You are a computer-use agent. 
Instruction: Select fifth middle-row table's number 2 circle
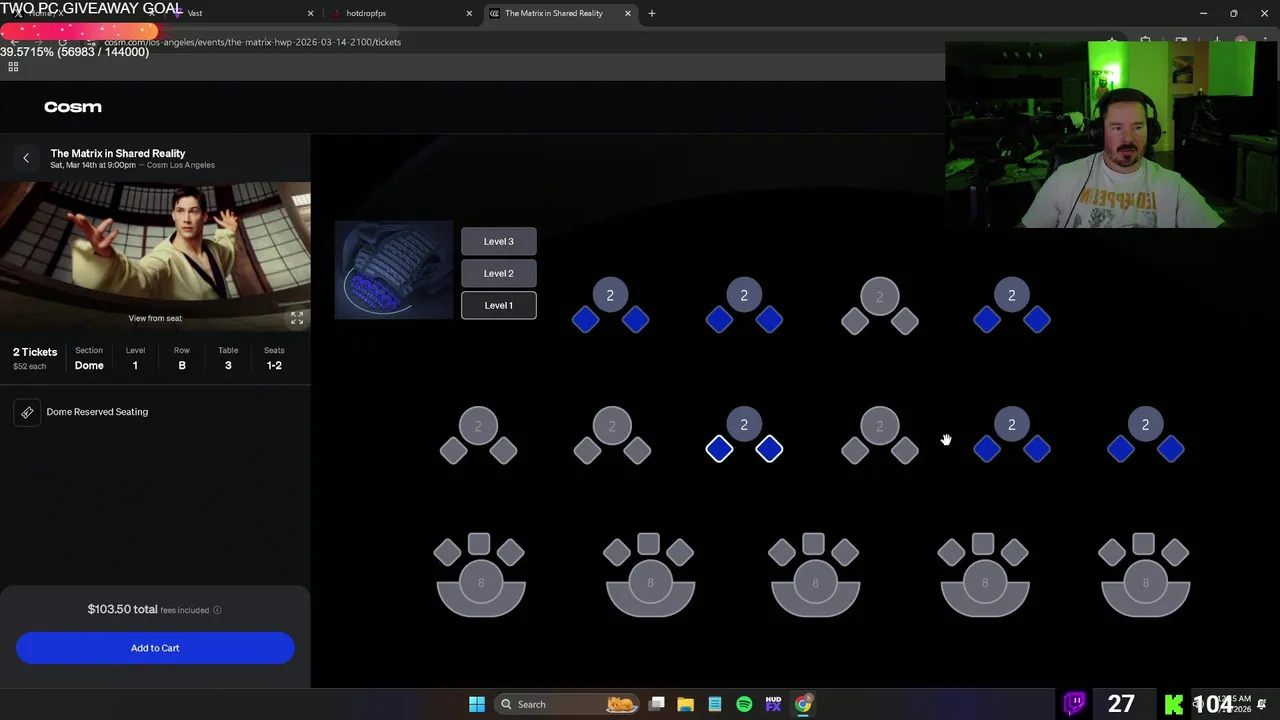1012,425
